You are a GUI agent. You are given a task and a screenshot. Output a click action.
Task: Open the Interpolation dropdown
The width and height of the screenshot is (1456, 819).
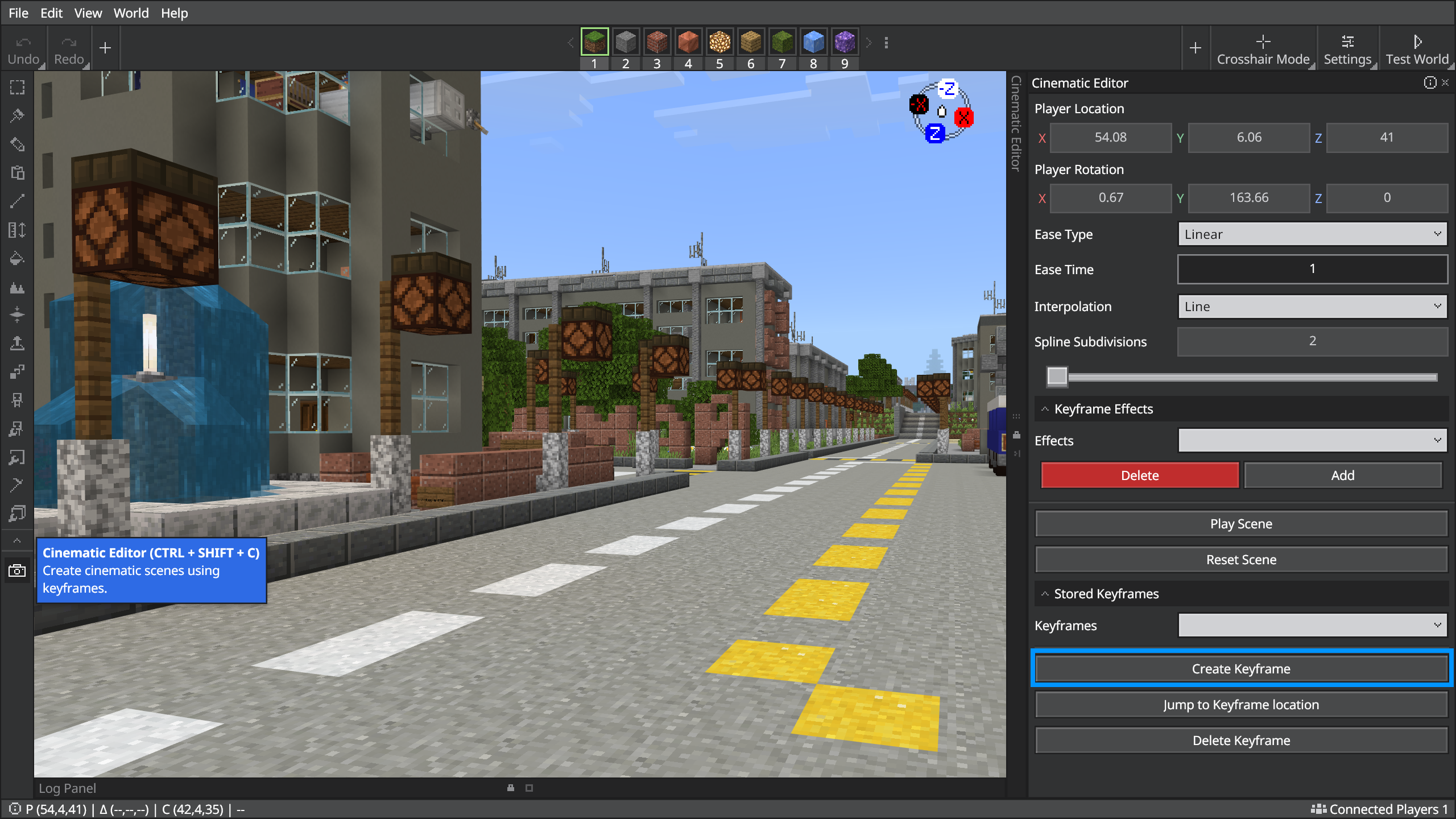click(1312, 307)
